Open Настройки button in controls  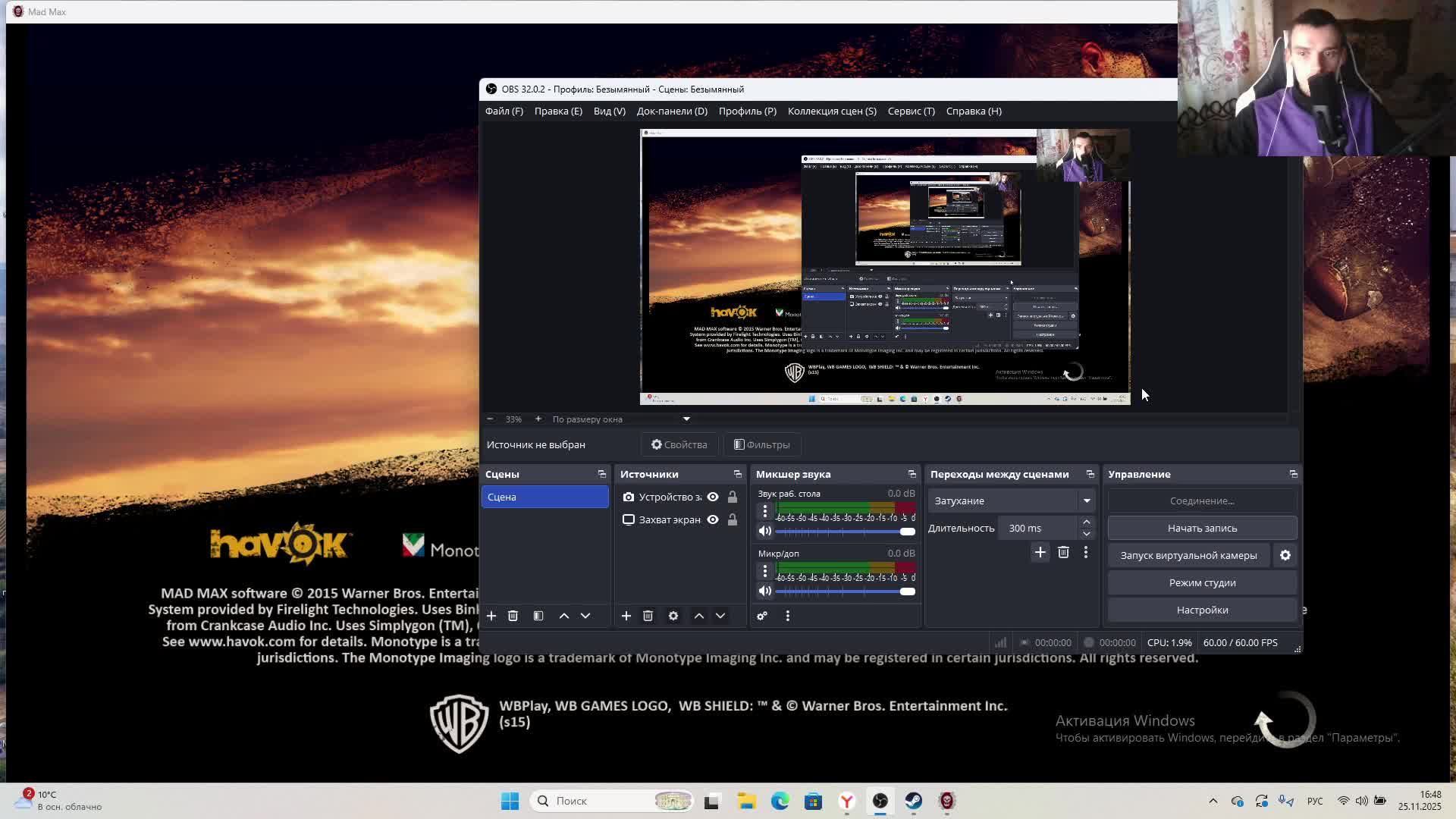[x=1202, y=610]
